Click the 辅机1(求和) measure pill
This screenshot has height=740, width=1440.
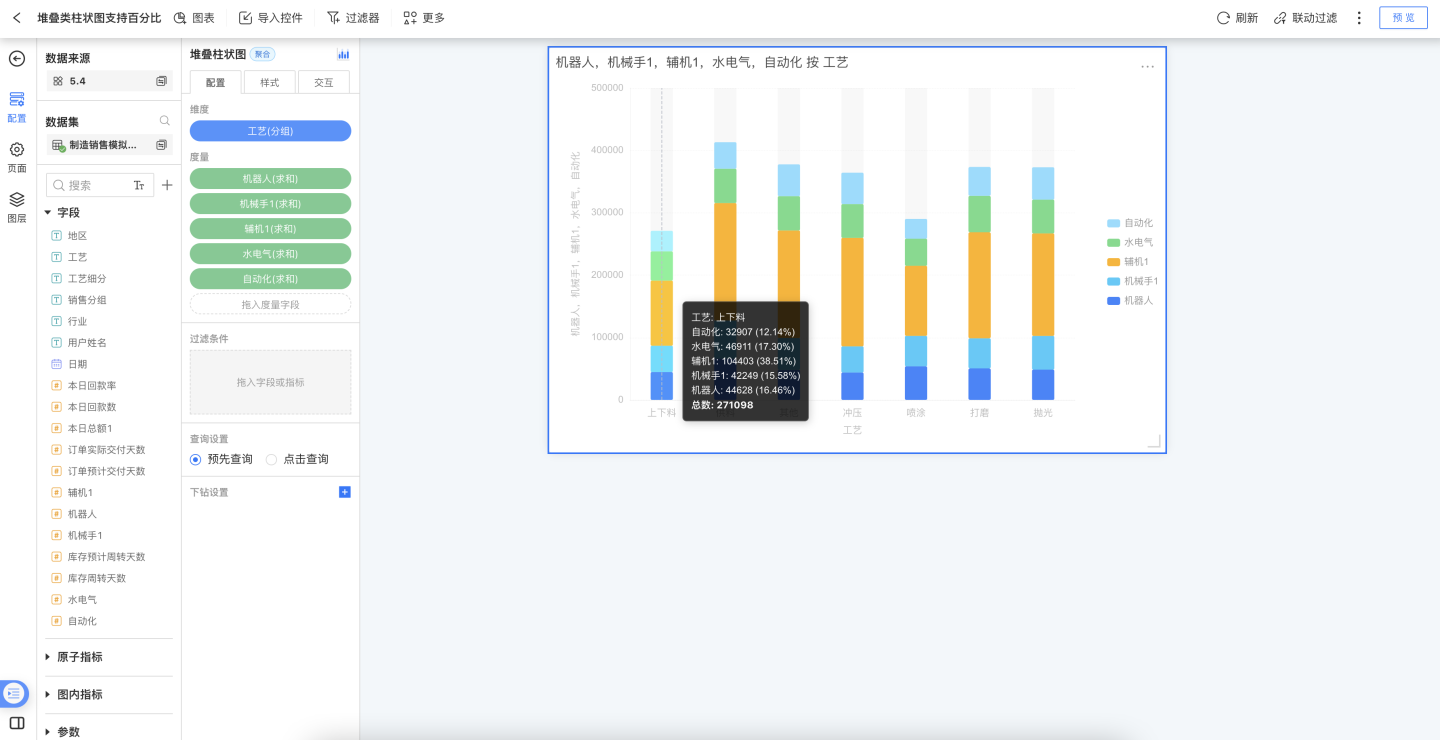[270, 229]
